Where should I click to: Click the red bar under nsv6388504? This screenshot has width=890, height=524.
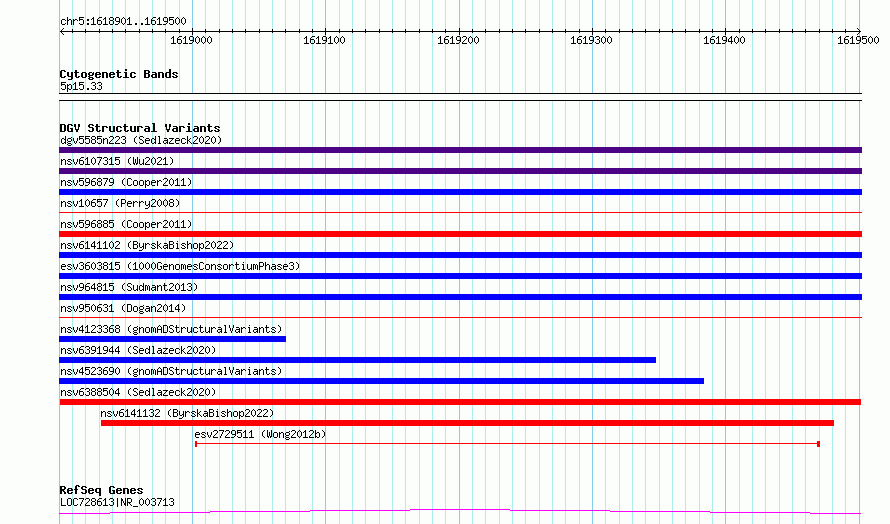pos(460,402)
